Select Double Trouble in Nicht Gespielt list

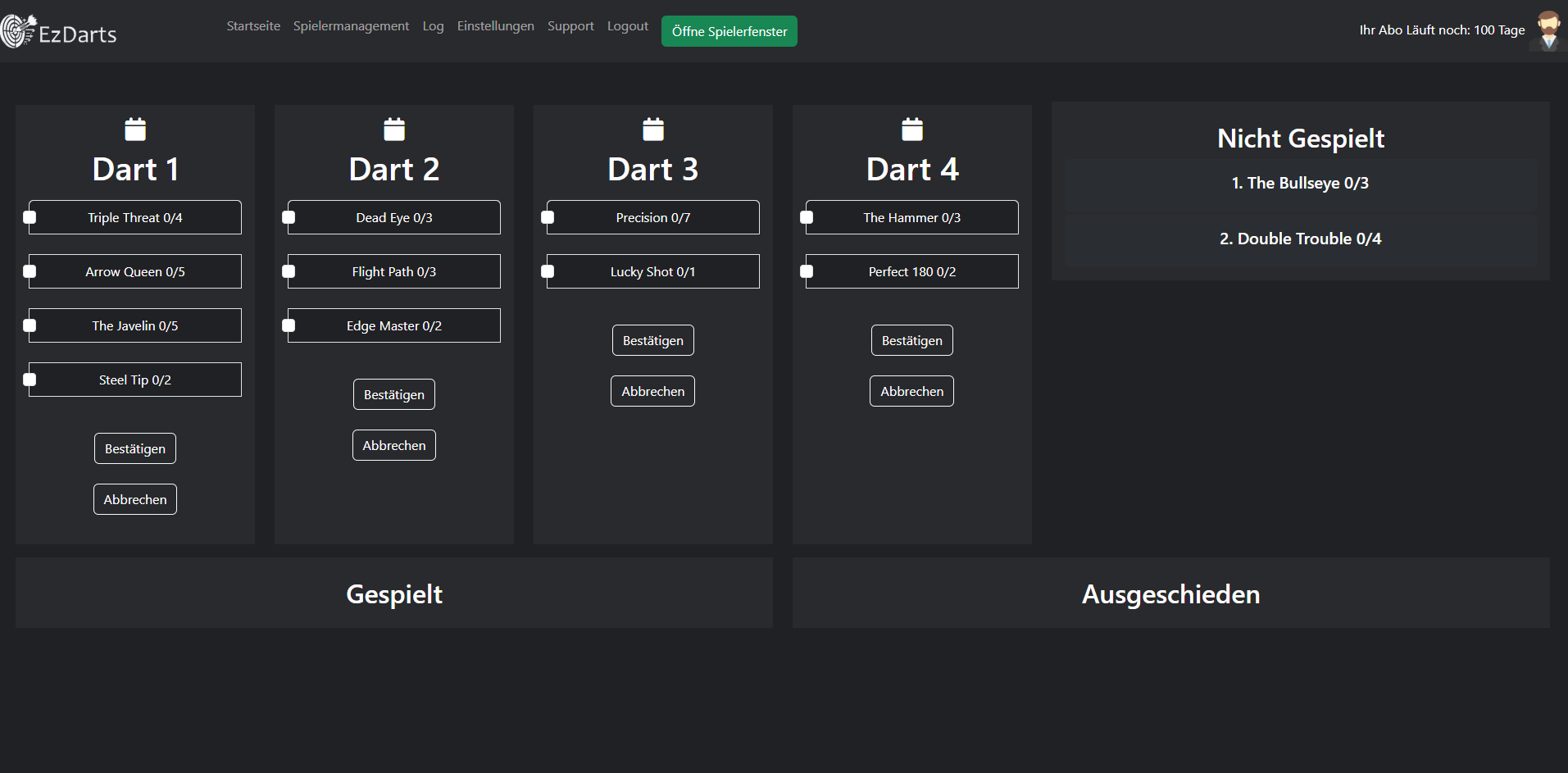(x=1300, y=239)
